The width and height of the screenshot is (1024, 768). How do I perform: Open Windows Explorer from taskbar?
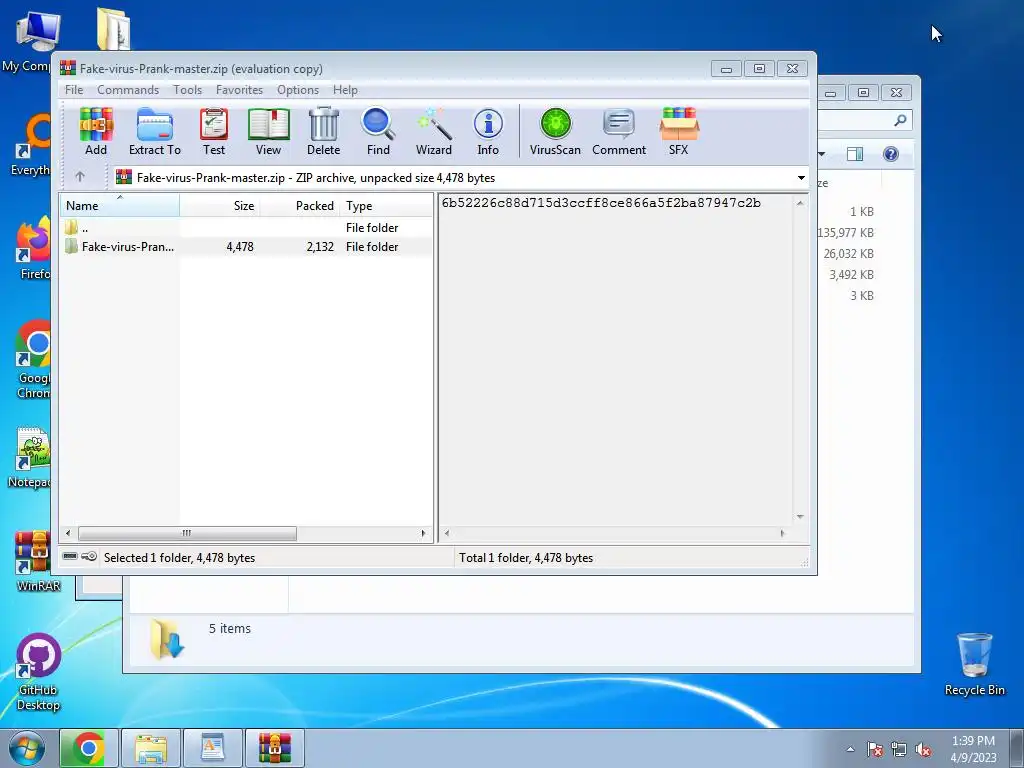(x=151, y=748)
